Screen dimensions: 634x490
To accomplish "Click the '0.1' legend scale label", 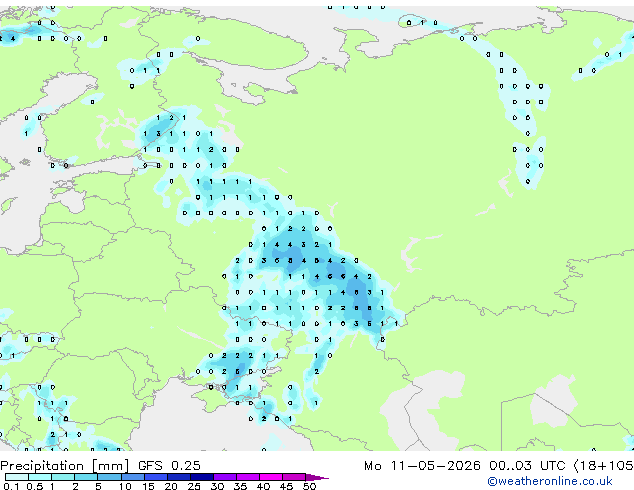I will 11,486.
